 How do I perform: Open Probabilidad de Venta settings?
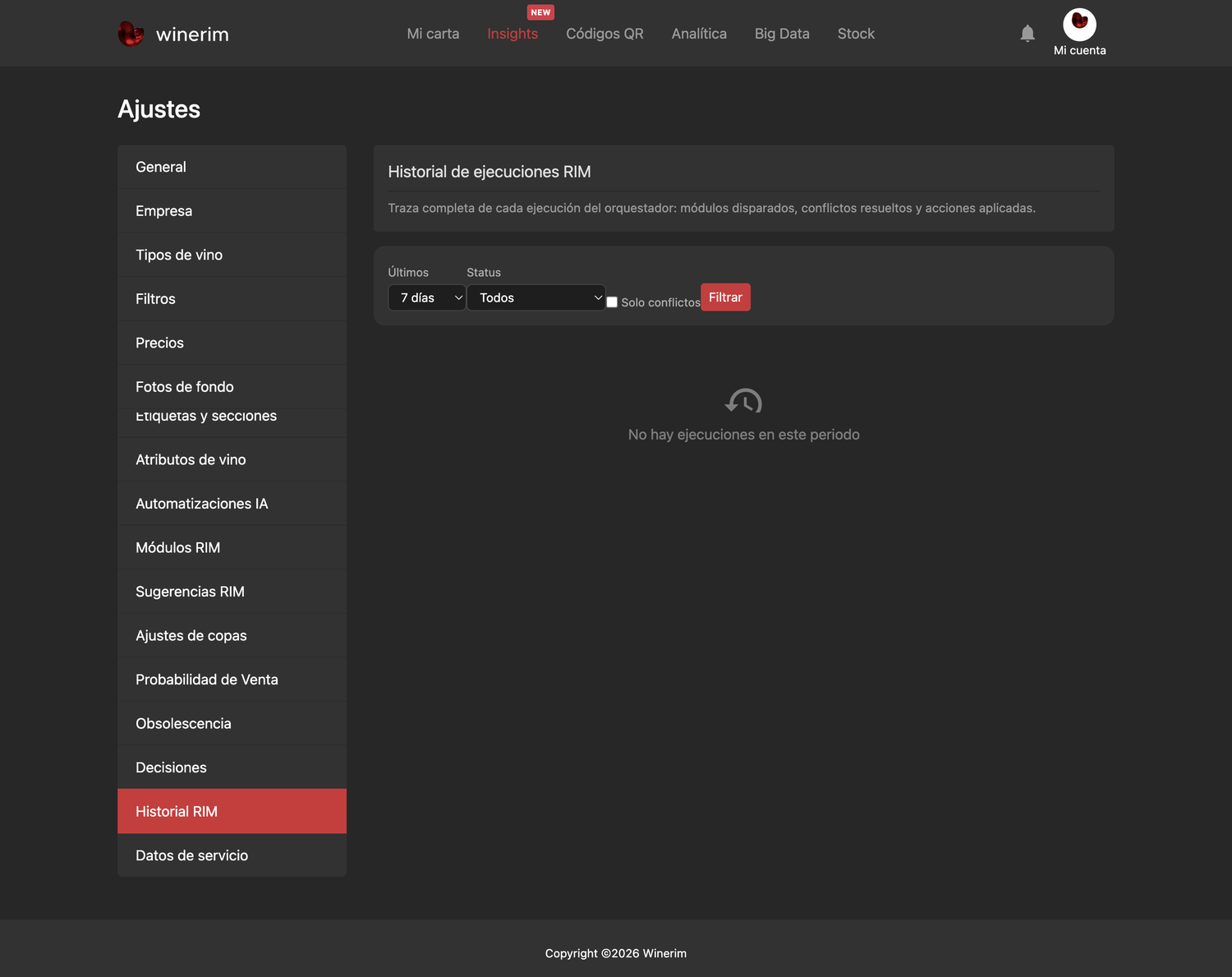pos(232,680)
